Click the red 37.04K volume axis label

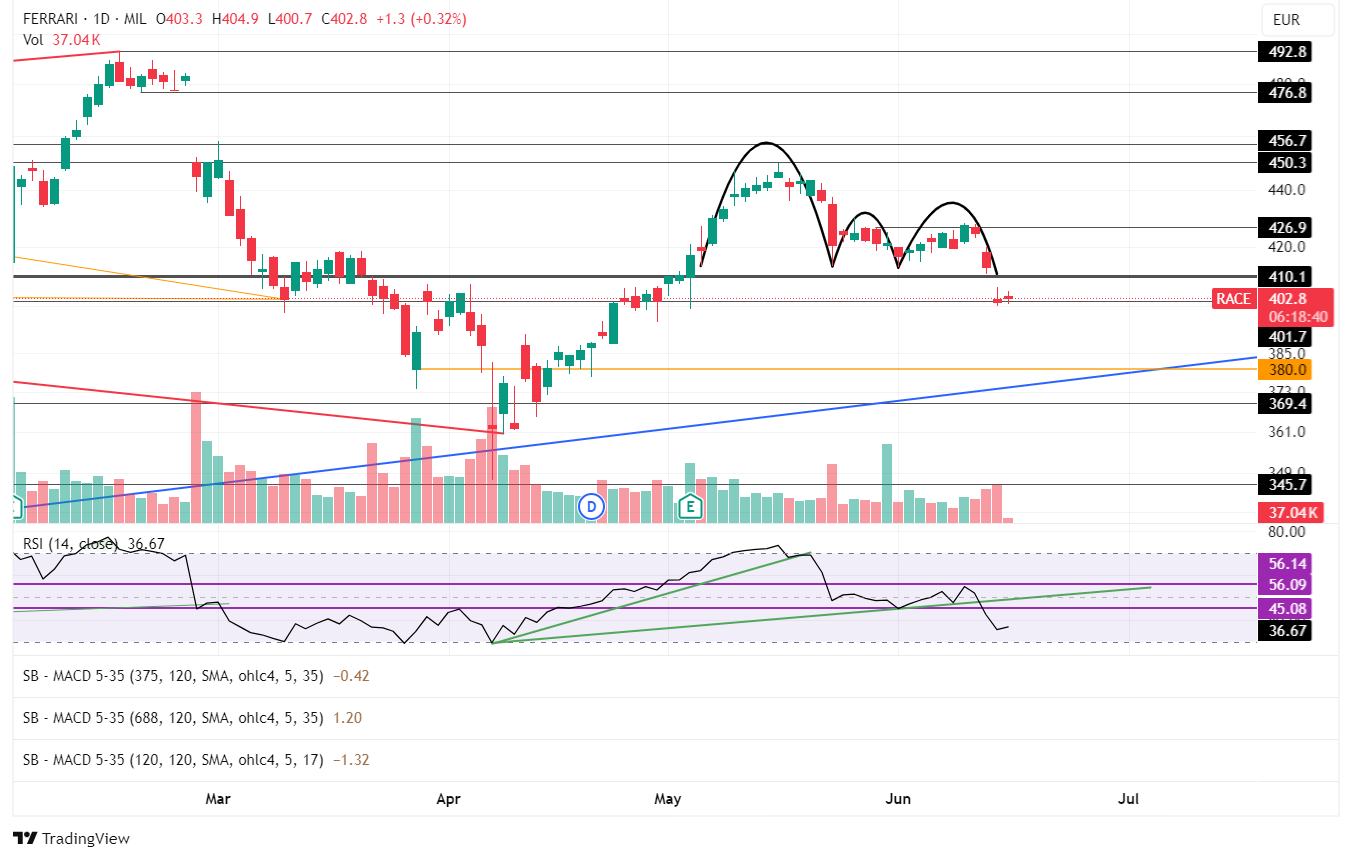point(1291,513)
